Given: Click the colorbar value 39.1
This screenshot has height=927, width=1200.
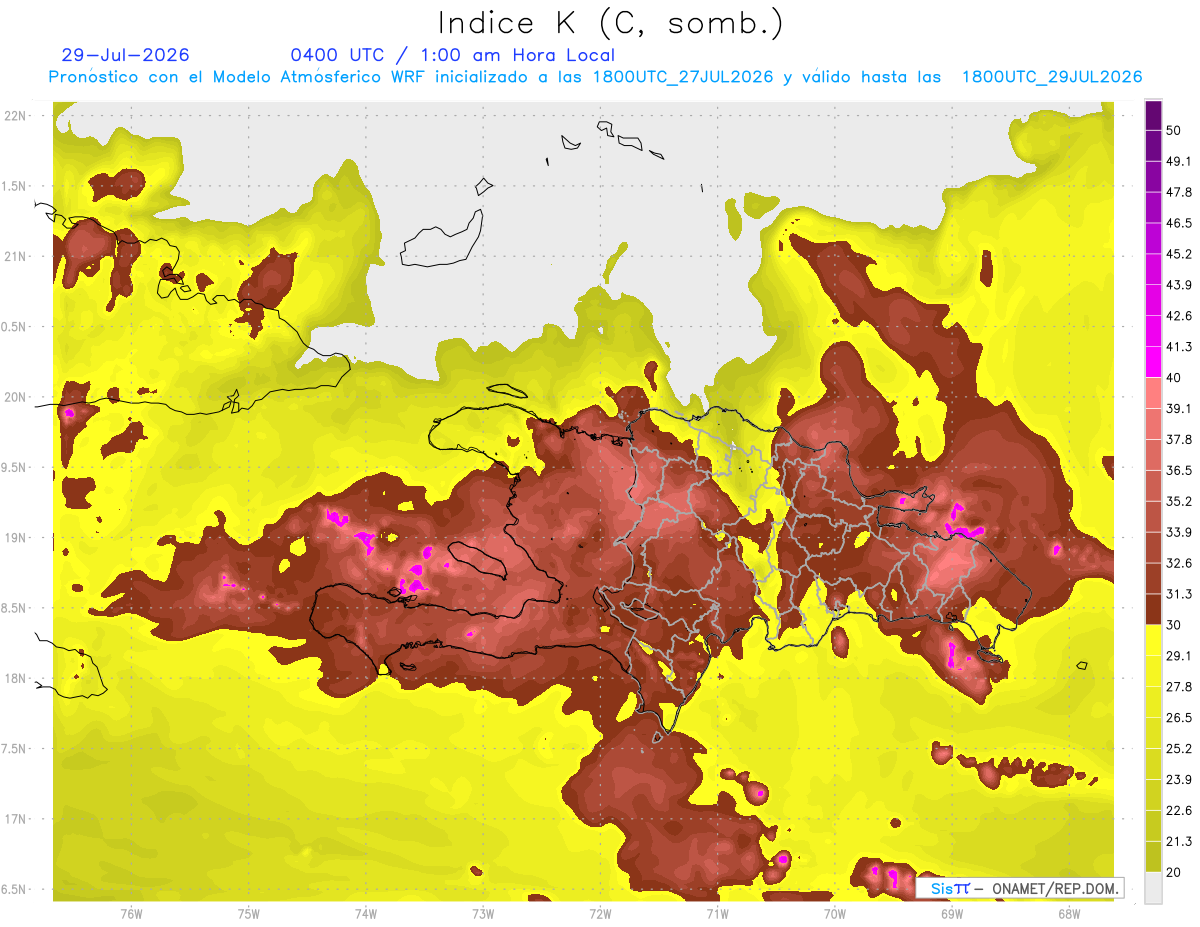Looking at the screenshot, I should 1179,408.
